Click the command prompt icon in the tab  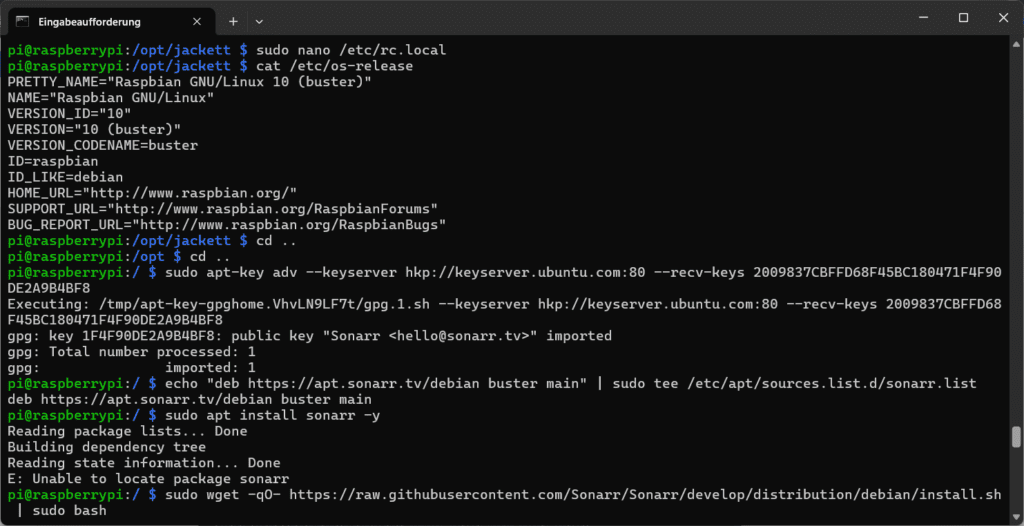tap(22, 22)
